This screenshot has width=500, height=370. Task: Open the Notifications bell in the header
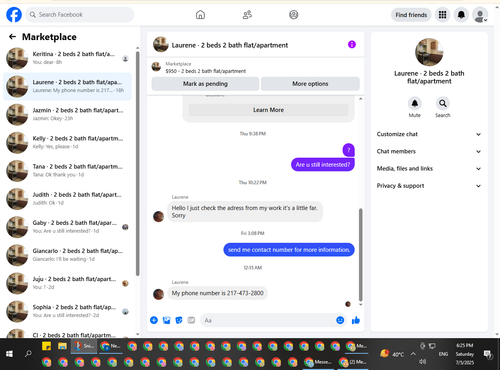click(x=461, y=15)
